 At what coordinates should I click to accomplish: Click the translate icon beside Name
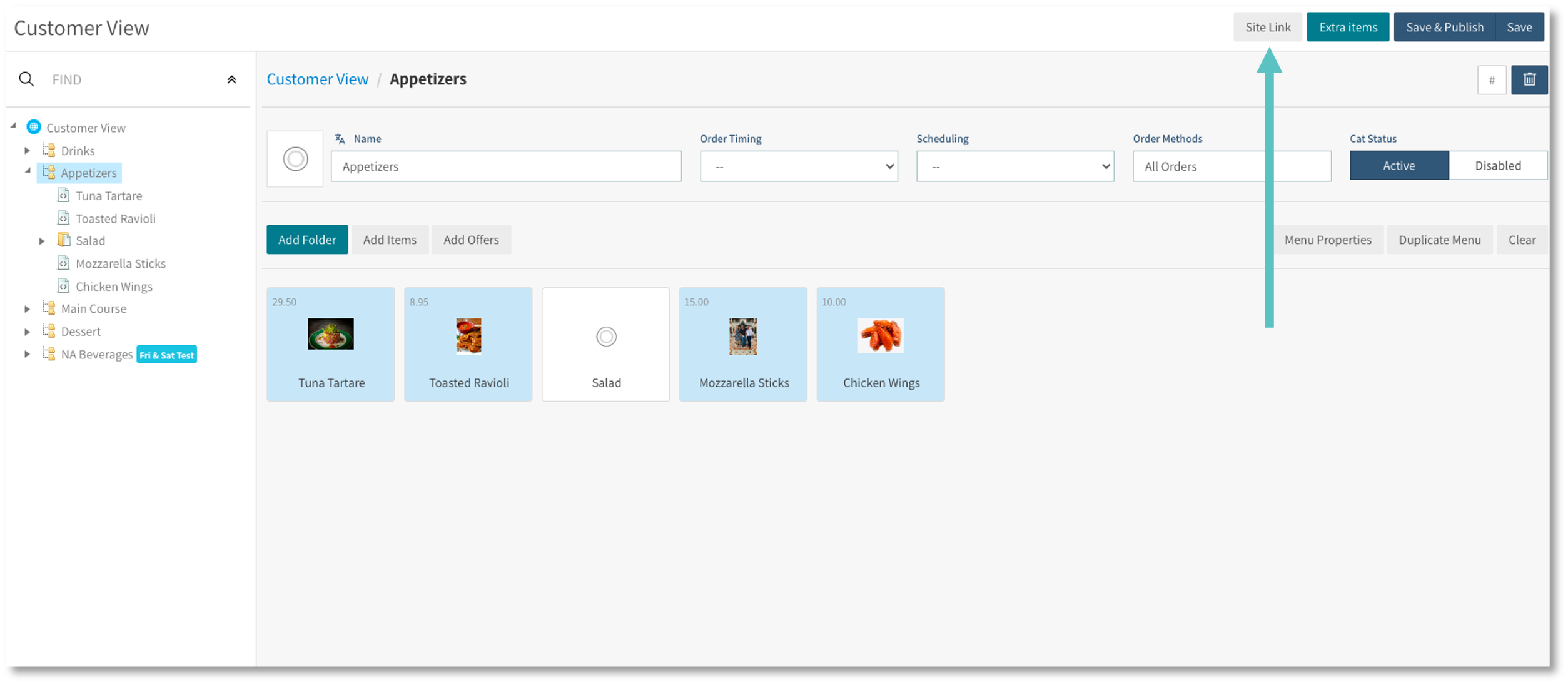tap(340, 139)
